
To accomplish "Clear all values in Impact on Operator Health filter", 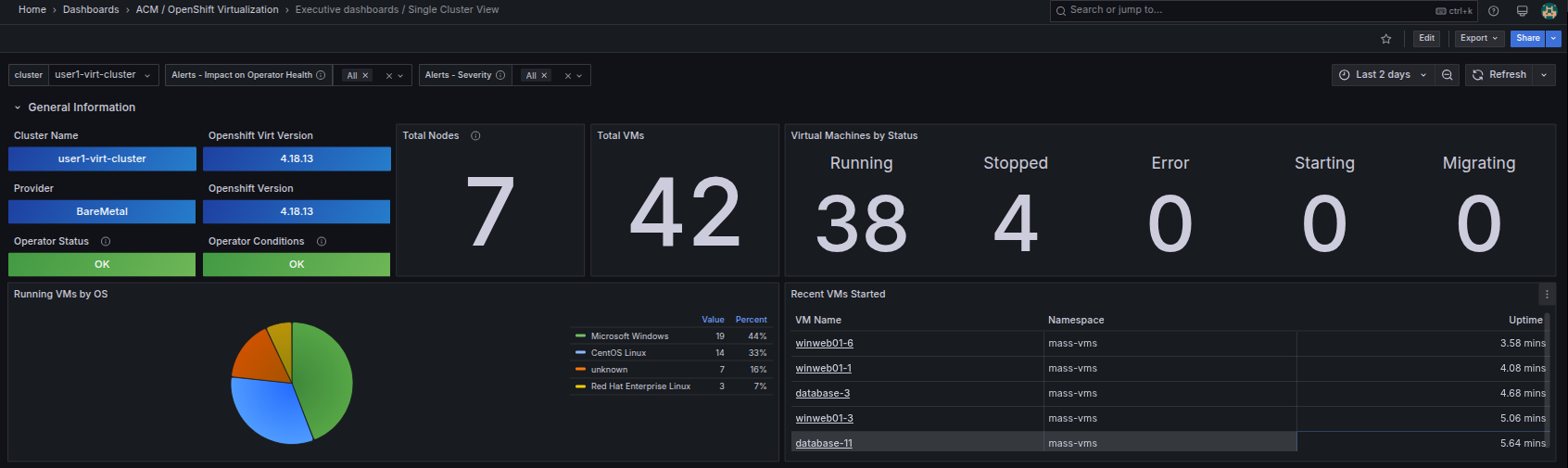I will [x=389, y=76].
